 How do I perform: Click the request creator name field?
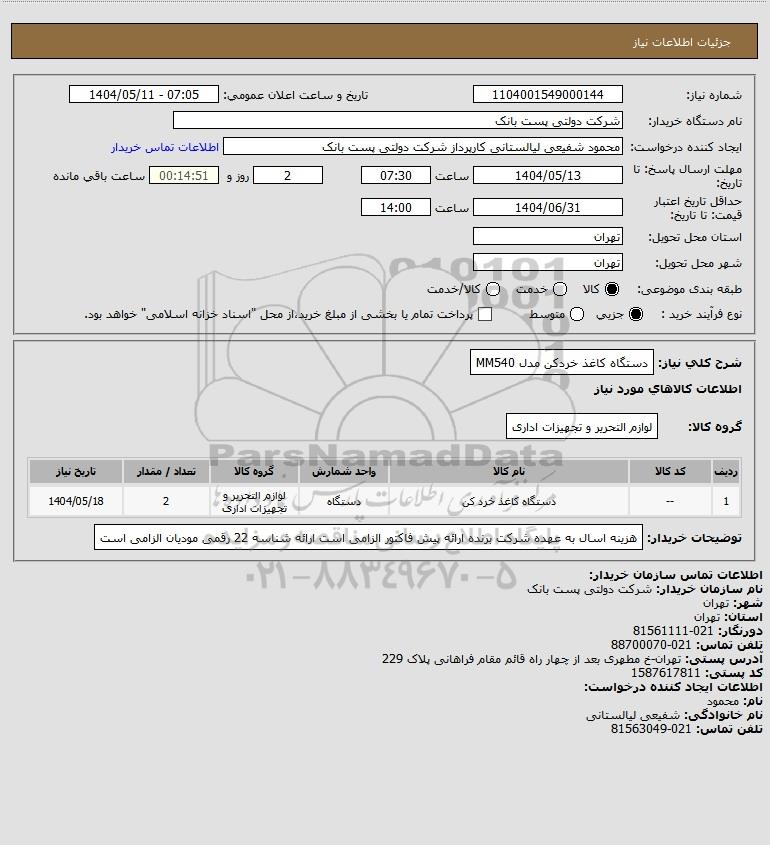pos(423,147)
